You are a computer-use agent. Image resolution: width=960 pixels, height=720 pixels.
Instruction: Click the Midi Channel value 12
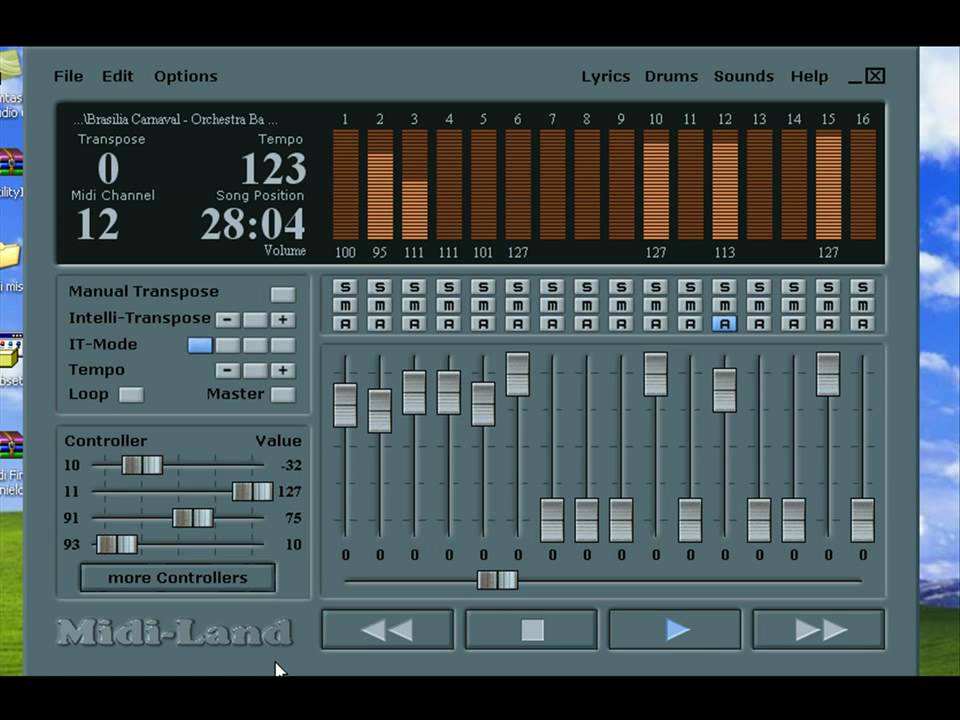pyautogui.click(x=98, y=224)
